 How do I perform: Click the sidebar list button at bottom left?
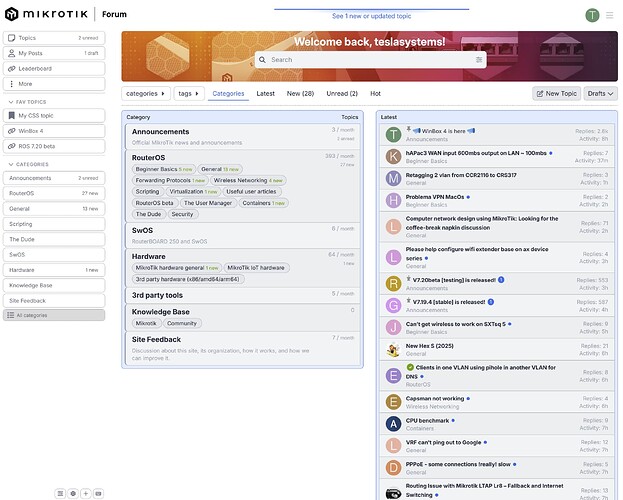point(60,493)
